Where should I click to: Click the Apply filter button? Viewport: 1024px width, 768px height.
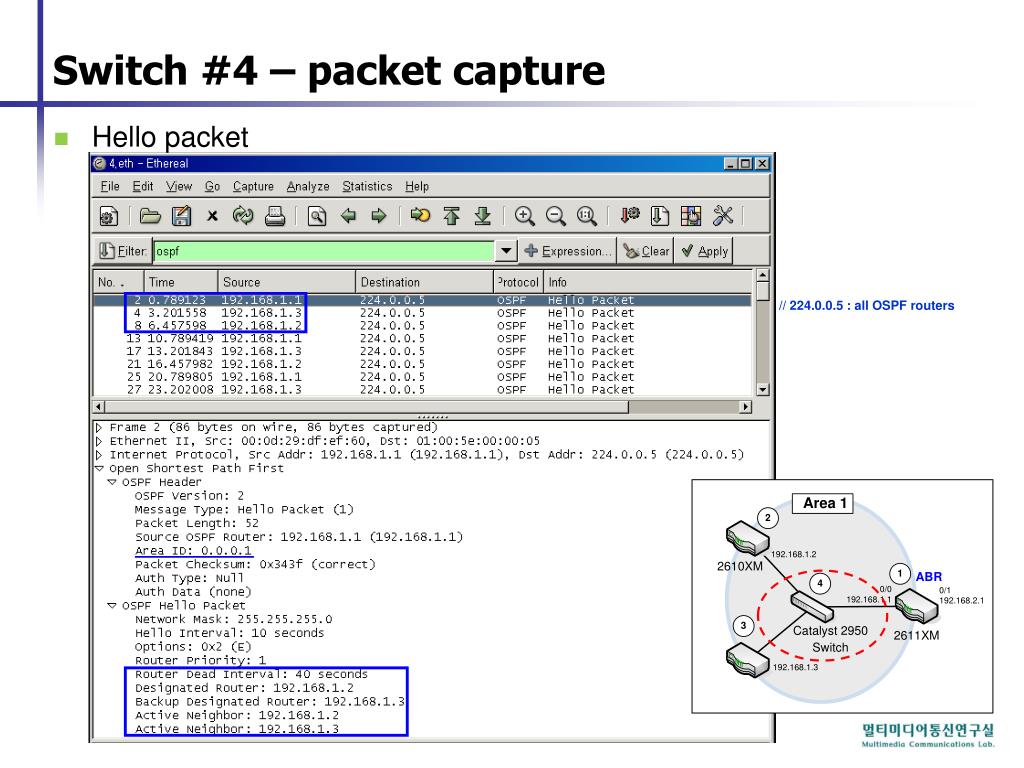coord(704,251)
